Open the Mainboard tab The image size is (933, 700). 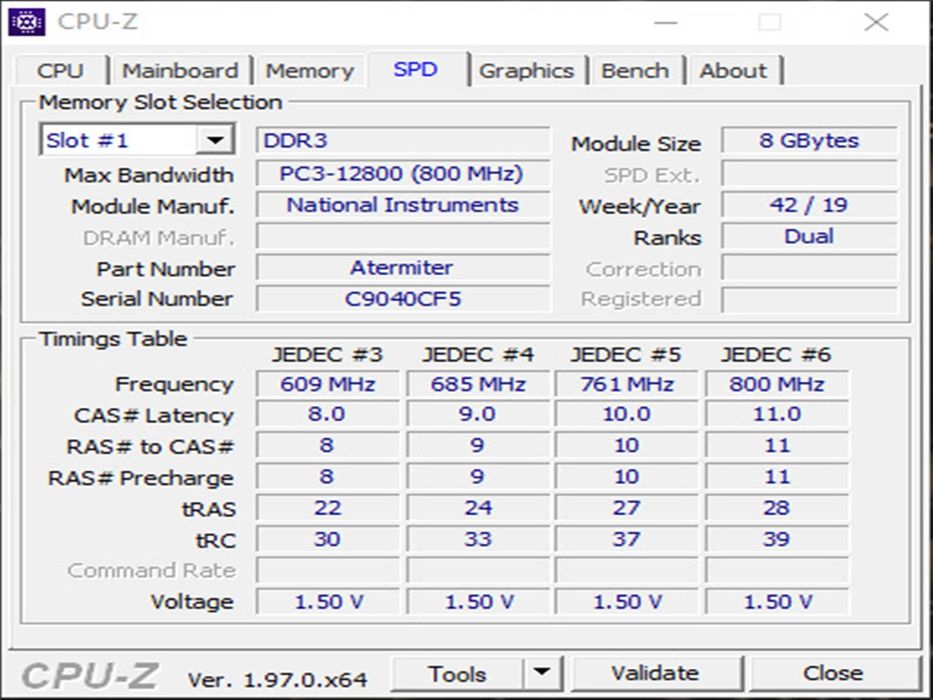pyautogui.click(x=180, y=71)
